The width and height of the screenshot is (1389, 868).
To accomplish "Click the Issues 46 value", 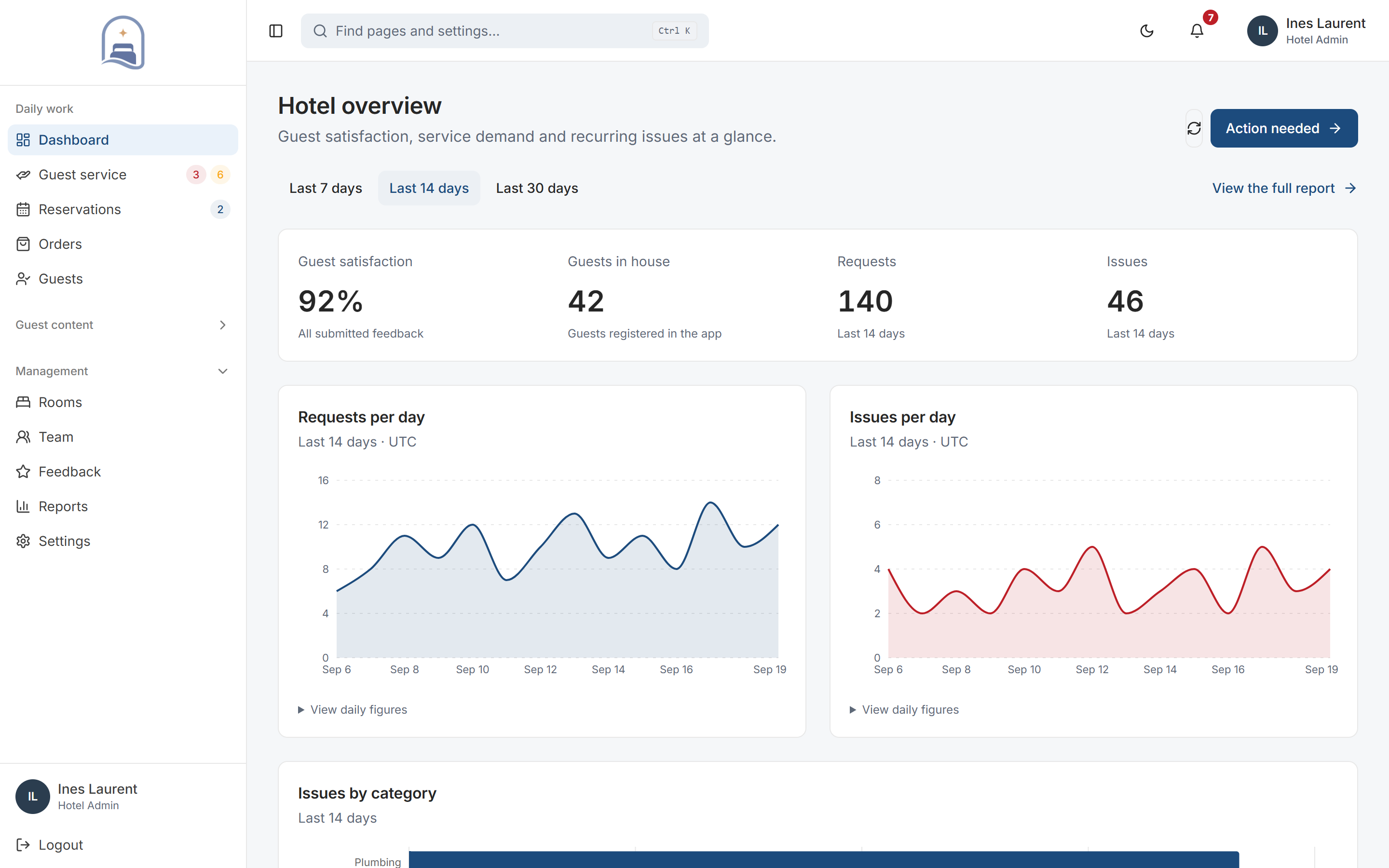I will click(x=1126, y=301).
